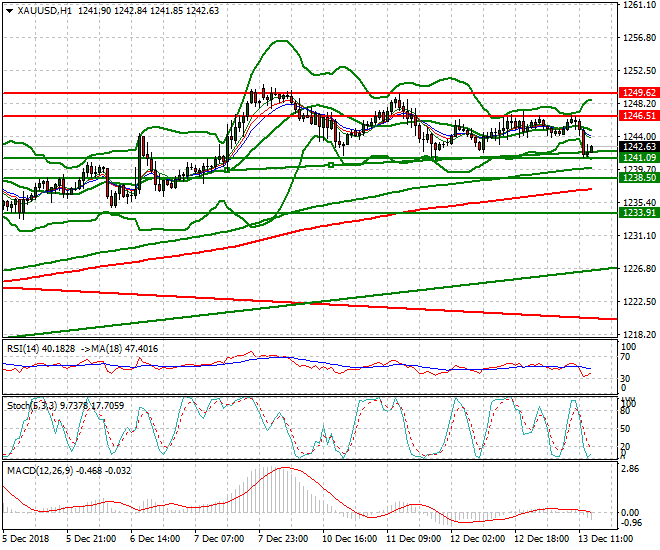Select the 1233.91 green support price label

click(639, 213)
